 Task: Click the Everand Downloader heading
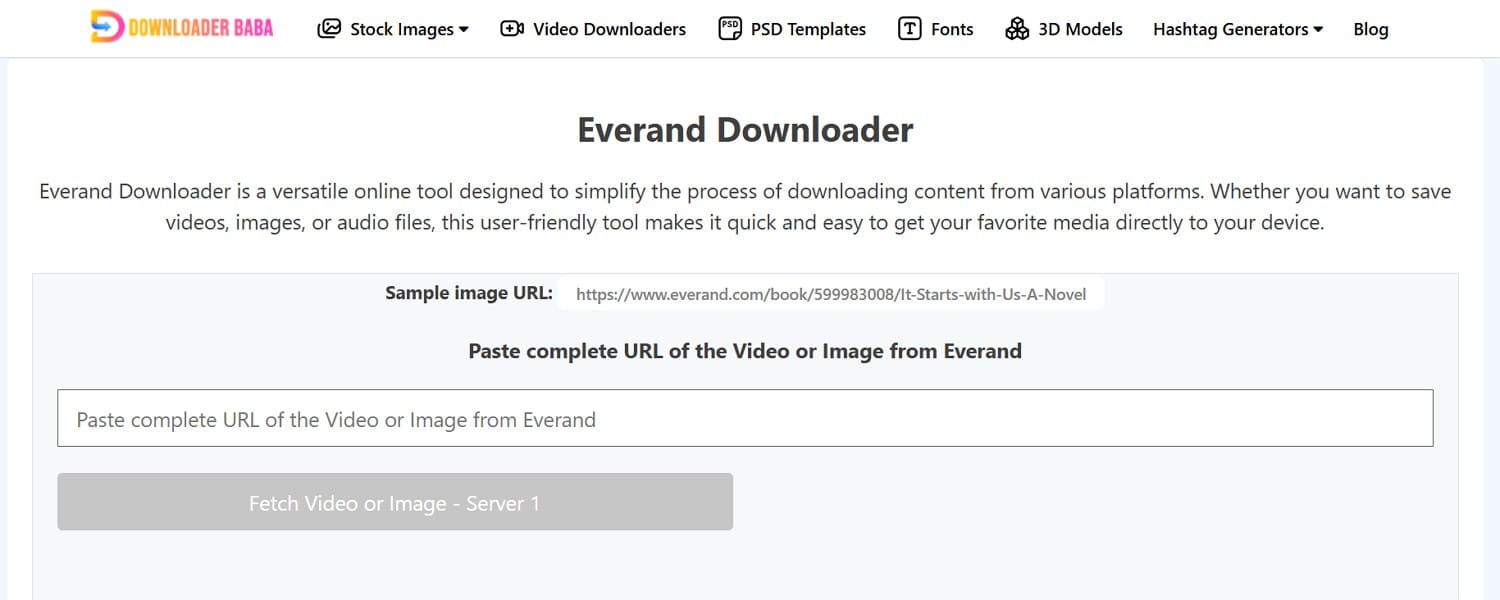coord(745,130)
